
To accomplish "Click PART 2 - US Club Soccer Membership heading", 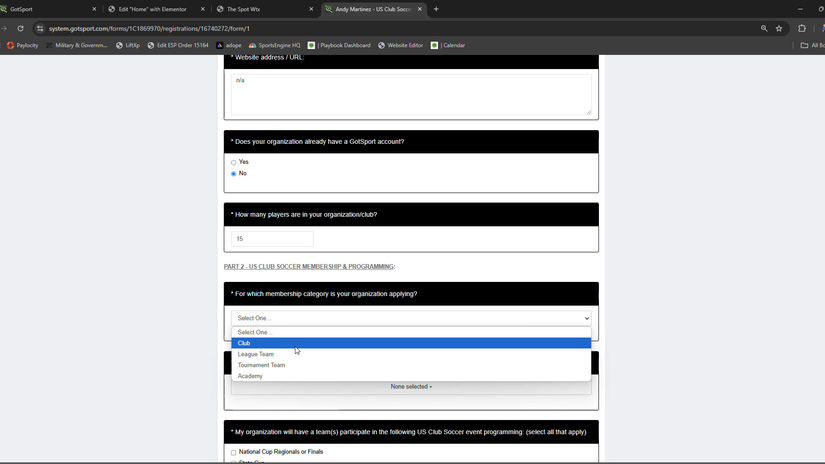I will tap(309, 267).
